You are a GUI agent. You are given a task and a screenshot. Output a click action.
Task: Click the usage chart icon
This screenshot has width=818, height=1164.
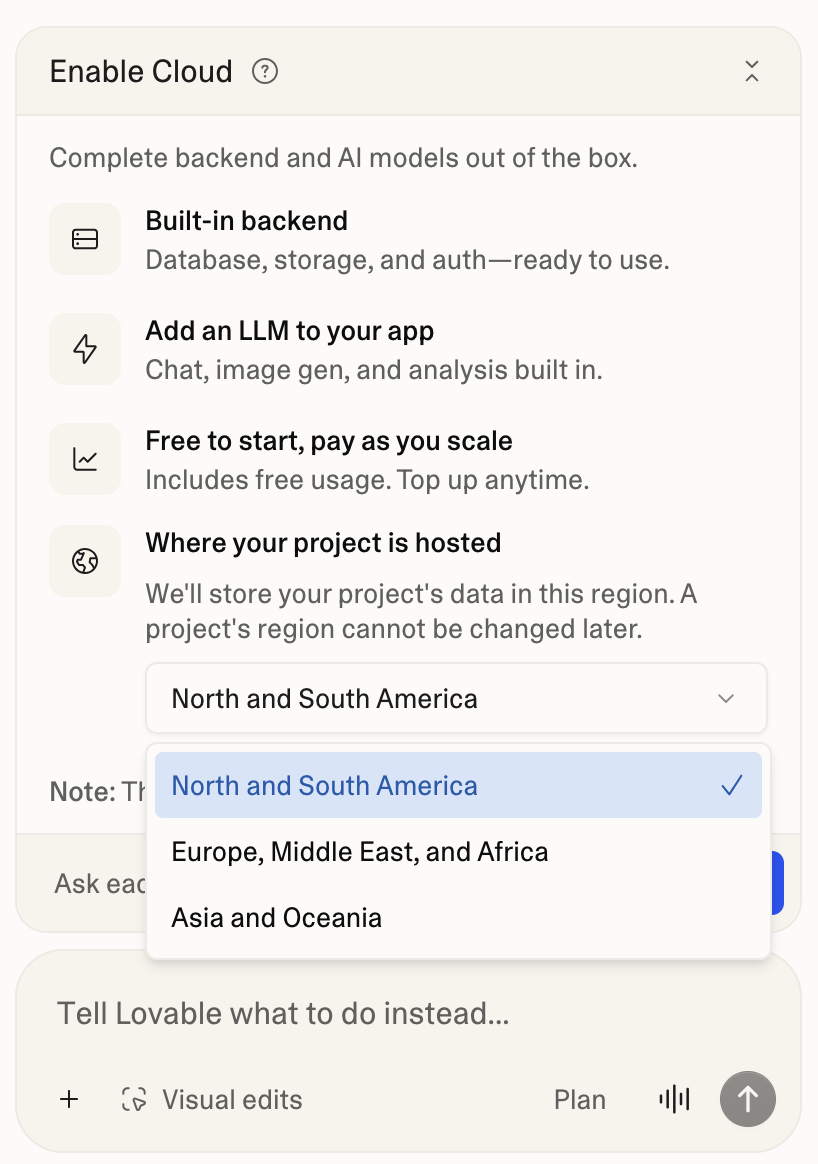point(85,458)
